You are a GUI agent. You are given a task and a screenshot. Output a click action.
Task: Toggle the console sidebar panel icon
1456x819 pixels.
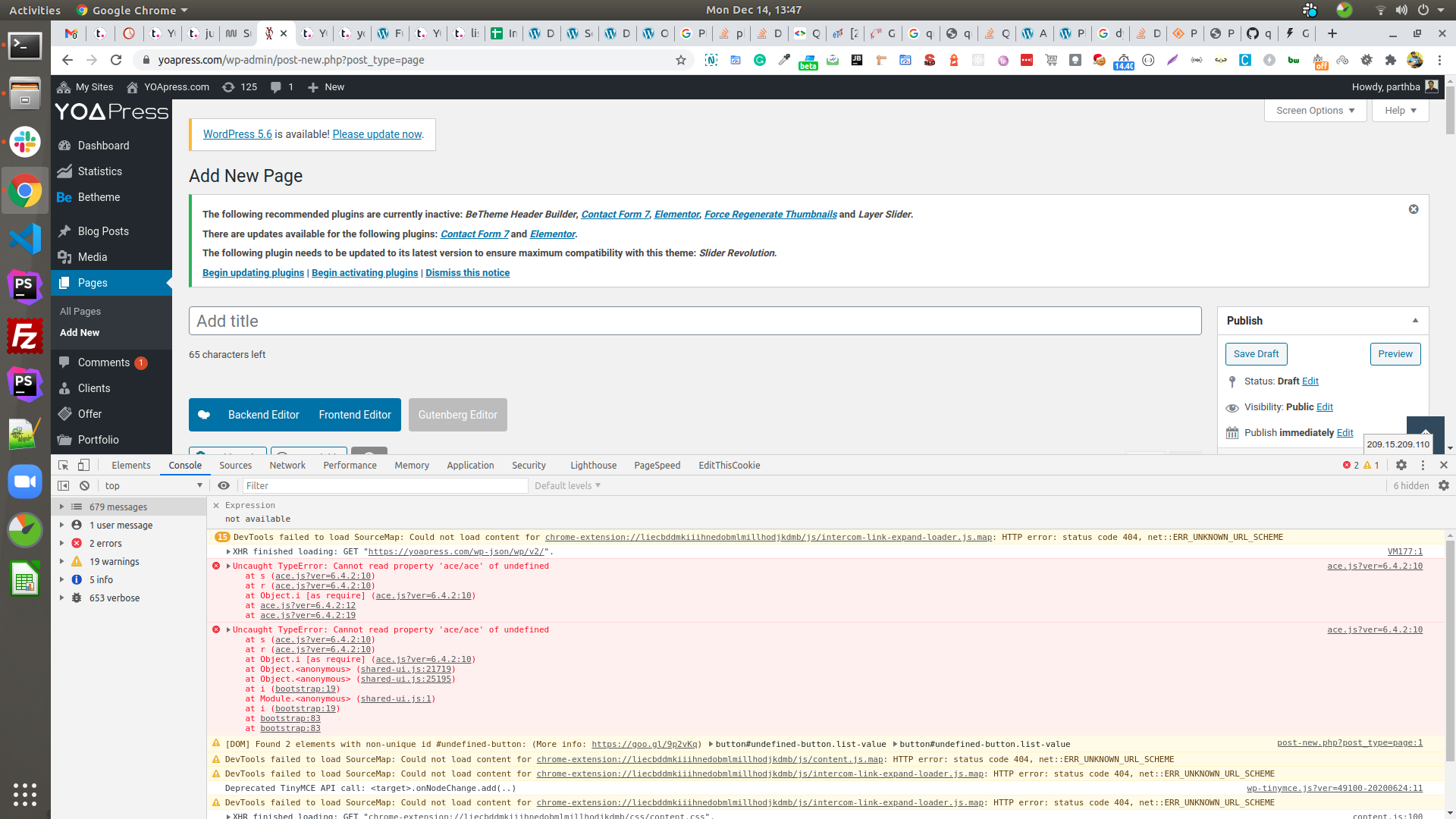(x=64, y=485)
